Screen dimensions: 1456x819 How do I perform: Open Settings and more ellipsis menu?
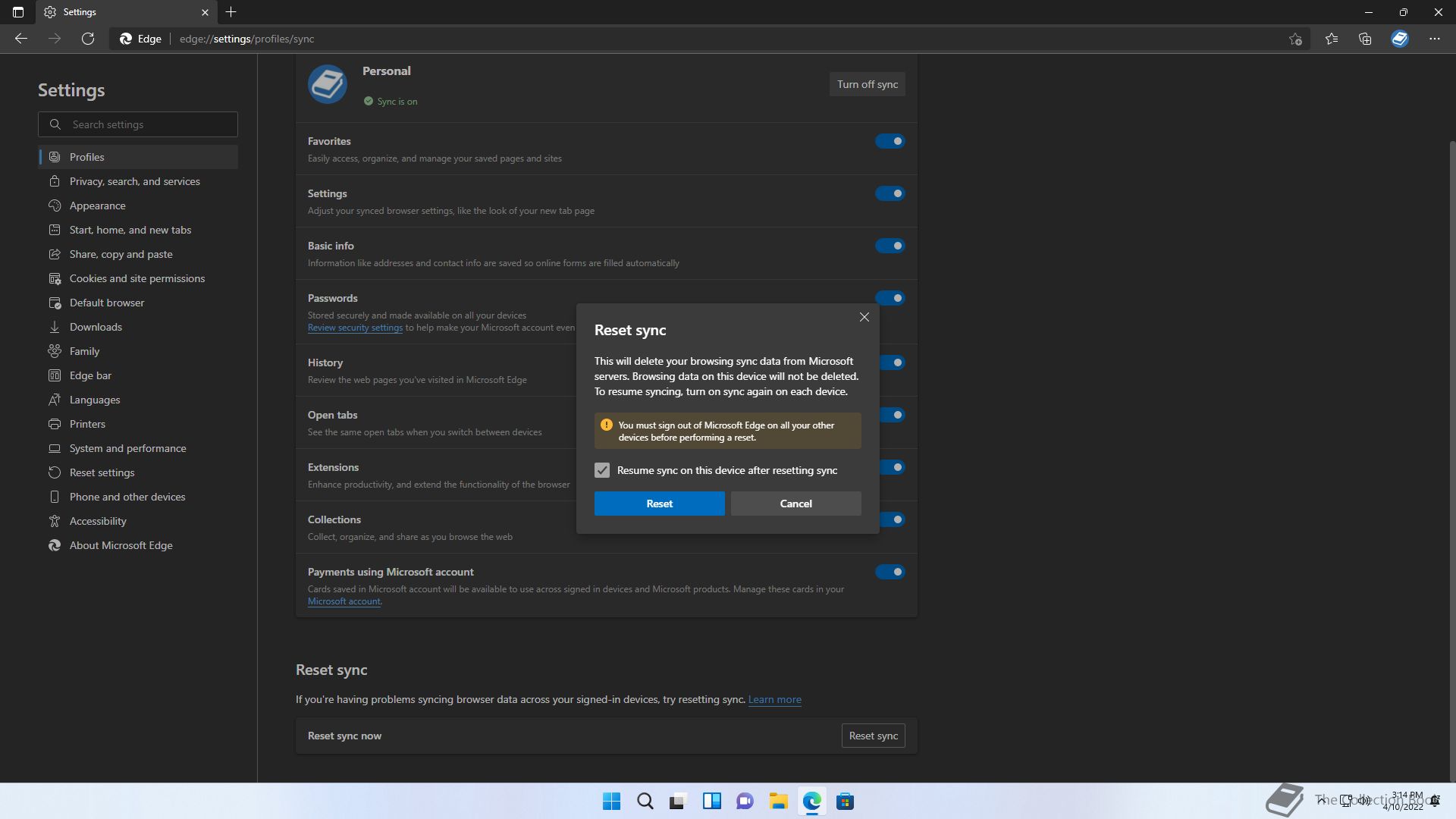(1435, 39)
